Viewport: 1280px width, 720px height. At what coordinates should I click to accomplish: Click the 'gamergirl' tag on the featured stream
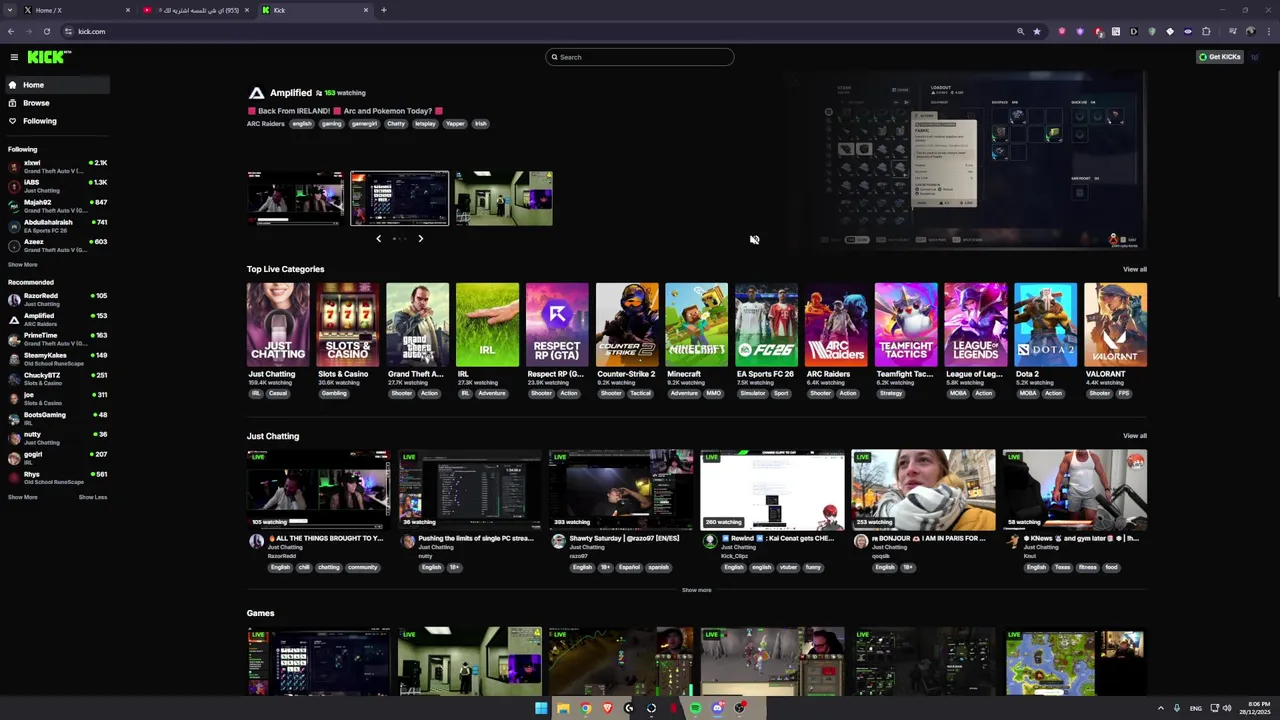(364, 124)
